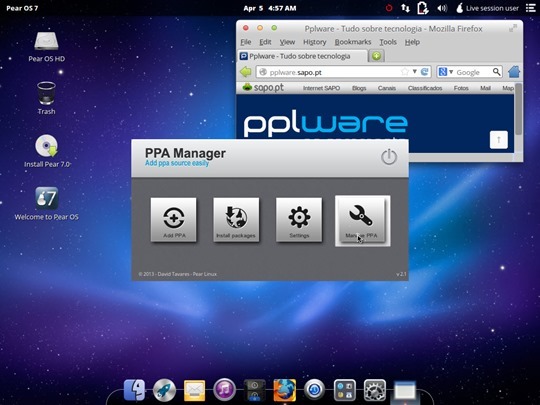
Task: Open Install packages in PPA Manager
Action: click(236, 219)
